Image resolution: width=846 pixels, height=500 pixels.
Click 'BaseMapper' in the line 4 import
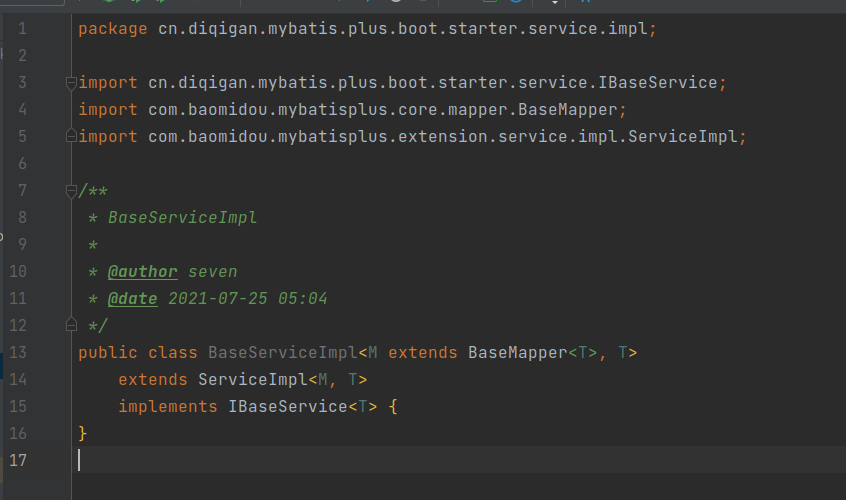pyautogui.click(x=568, y=109)
